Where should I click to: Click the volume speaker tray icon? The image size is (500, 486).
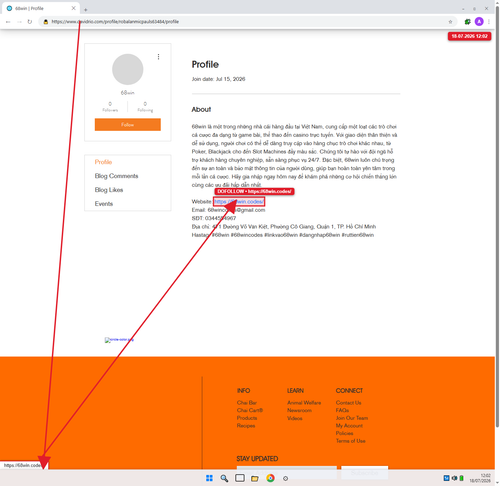pos(454,478)
